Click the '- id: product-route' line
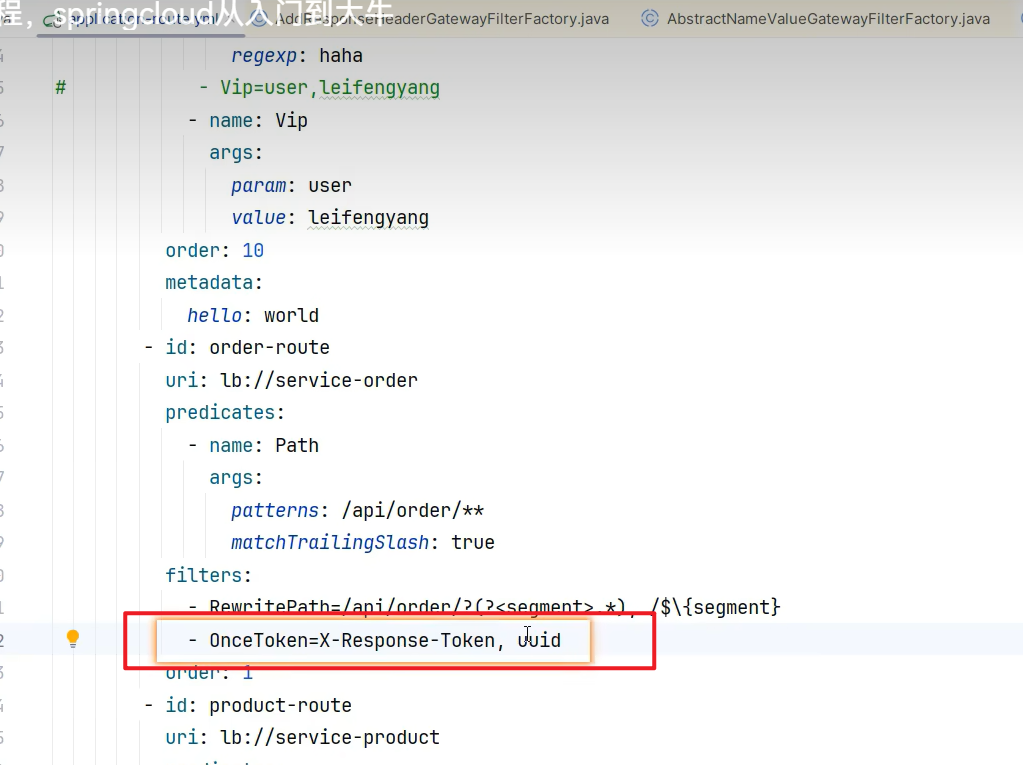This screenshot has height=765, width=1023. (248, 705)
